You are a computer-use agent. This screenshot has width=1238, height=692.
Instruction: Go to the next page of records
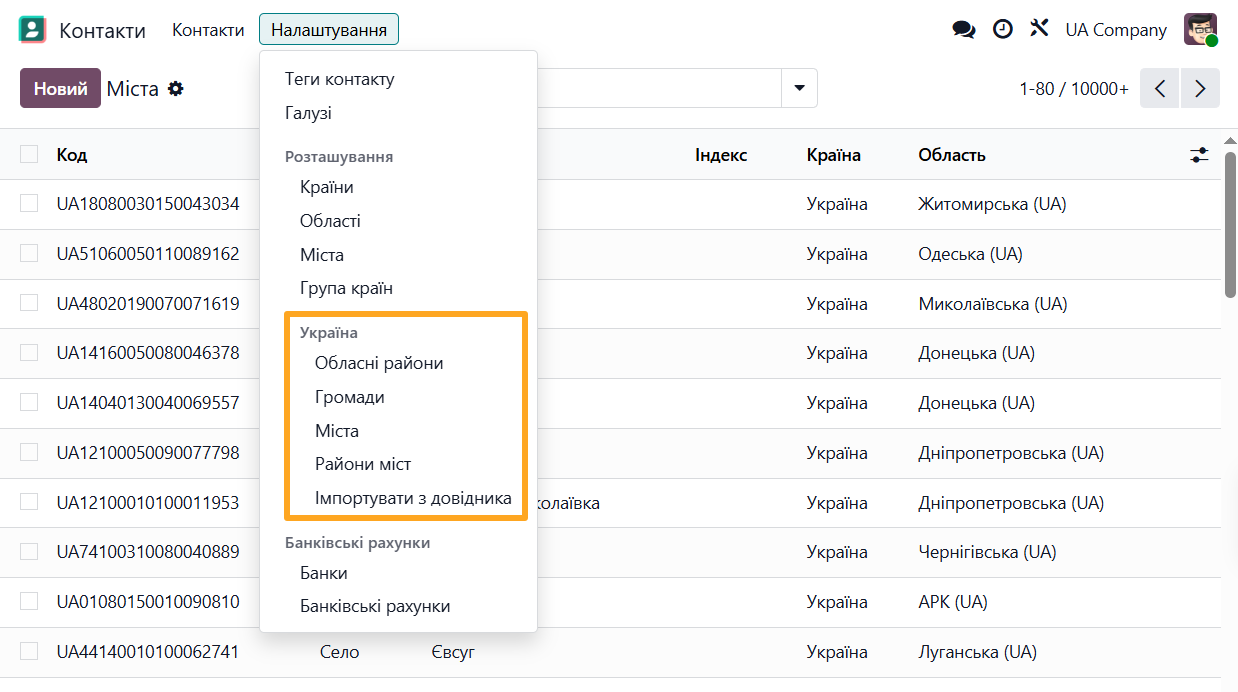1200,88
